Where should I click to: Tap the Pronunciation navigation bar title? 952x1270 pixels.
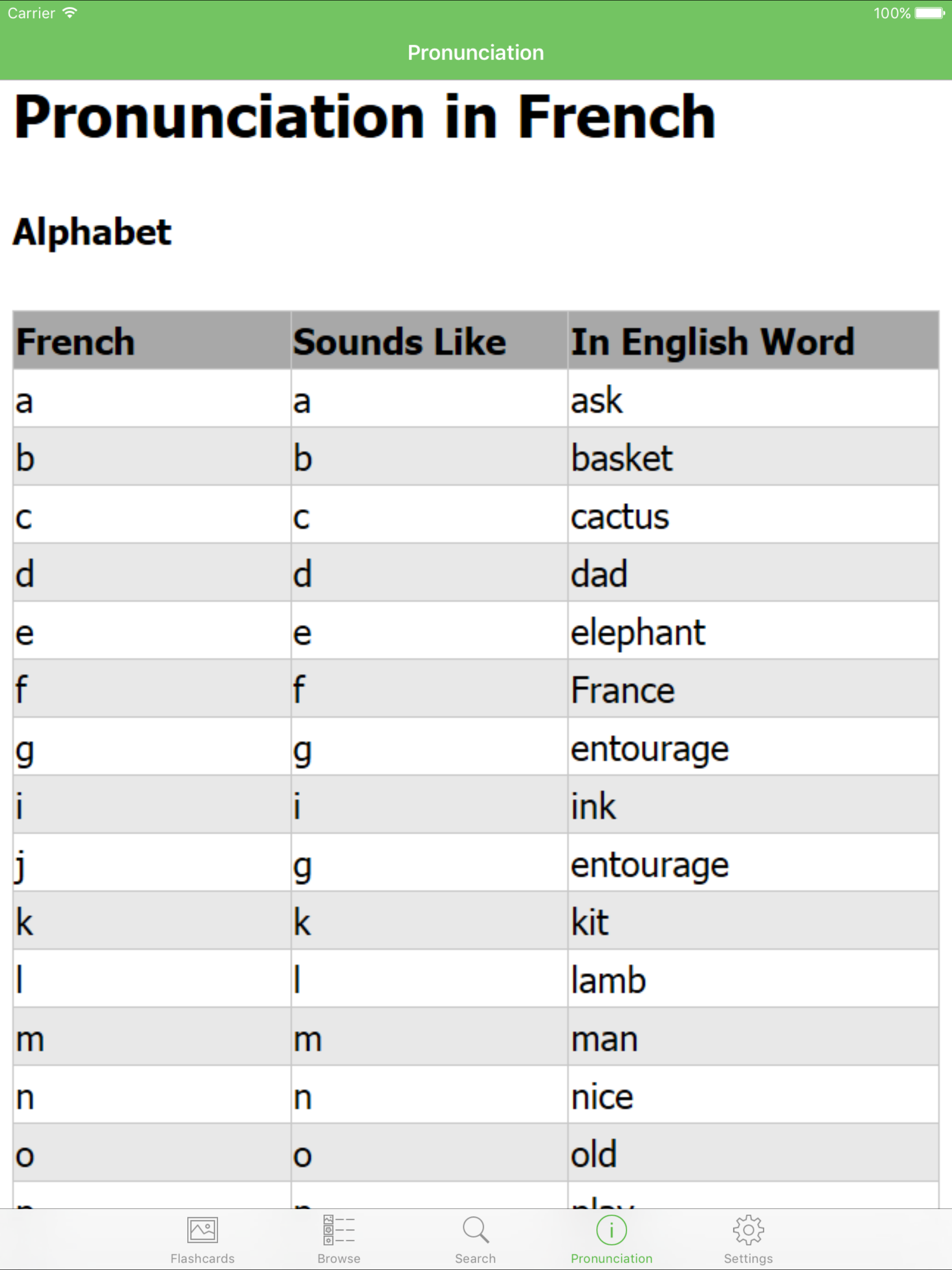click(x=476, y=53)
